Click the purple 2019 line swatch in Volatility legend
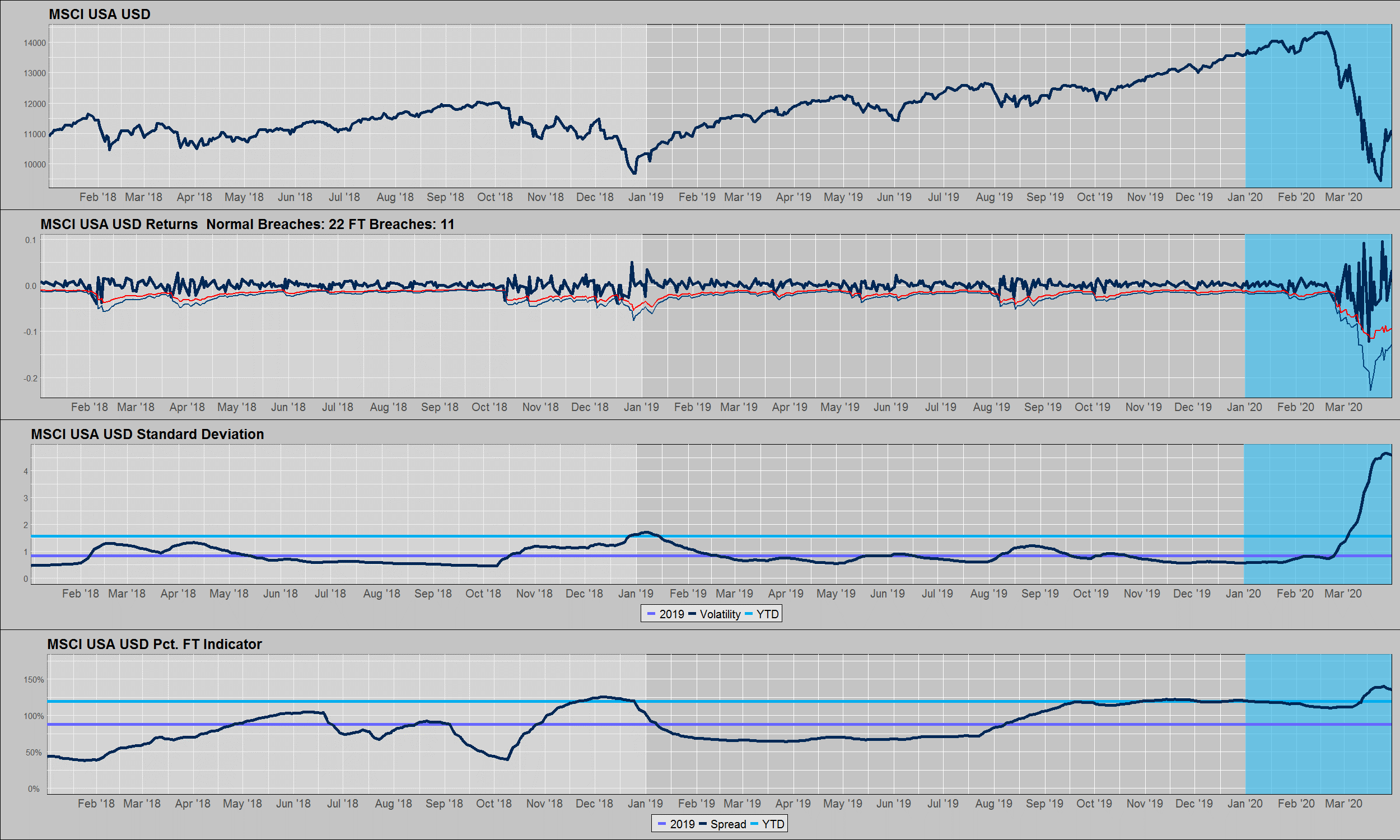Viewport: 1400px width, 840px height. [x=651, y=614]
